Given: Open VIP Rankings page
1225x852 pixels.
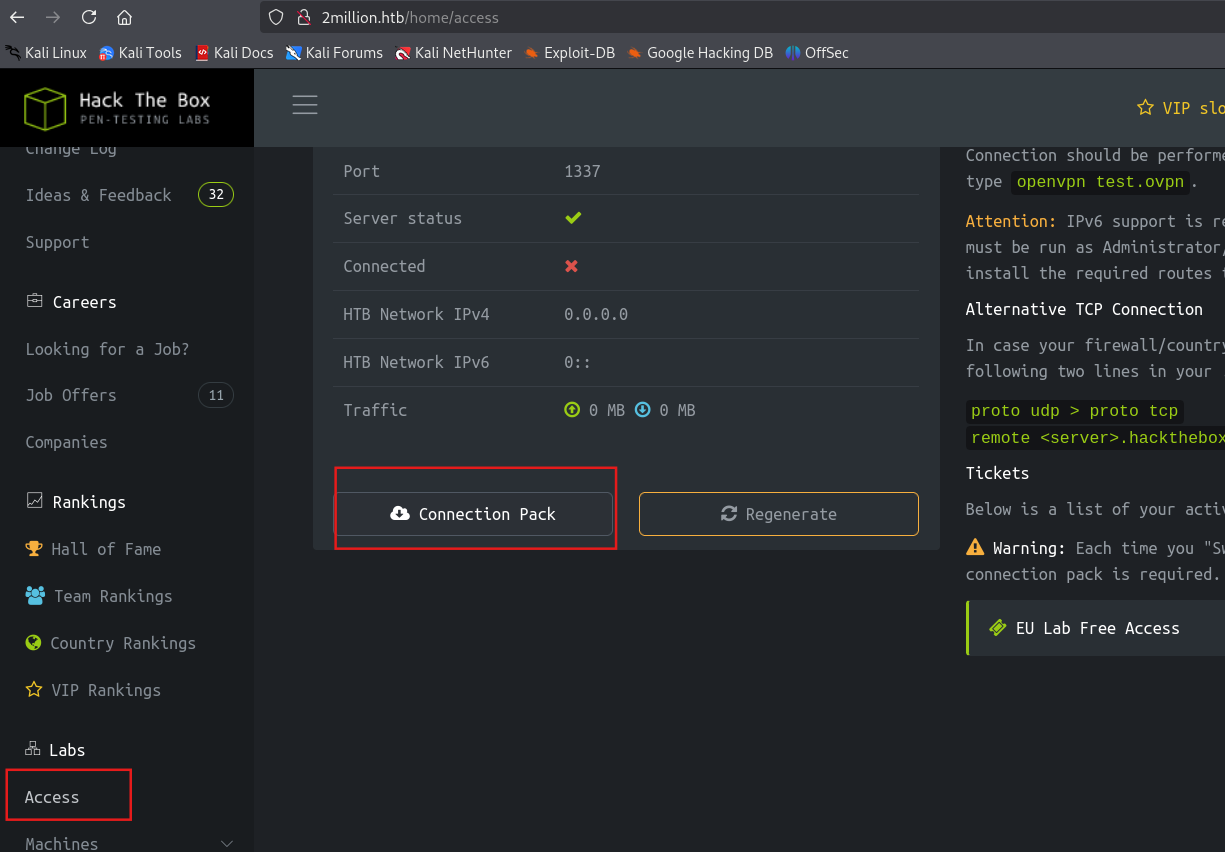Looking at the screenshot, I should point(106,690).
